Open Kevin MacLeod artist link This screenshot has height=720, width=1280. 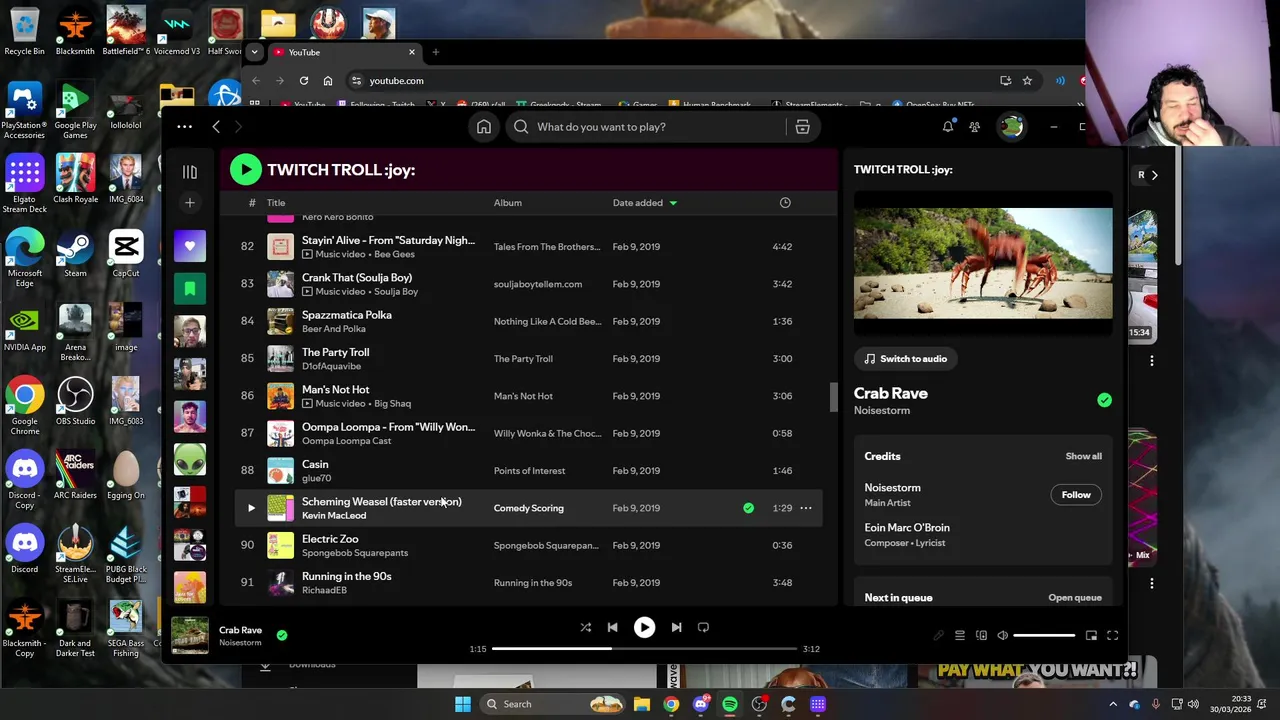click(x=334, y=516)
